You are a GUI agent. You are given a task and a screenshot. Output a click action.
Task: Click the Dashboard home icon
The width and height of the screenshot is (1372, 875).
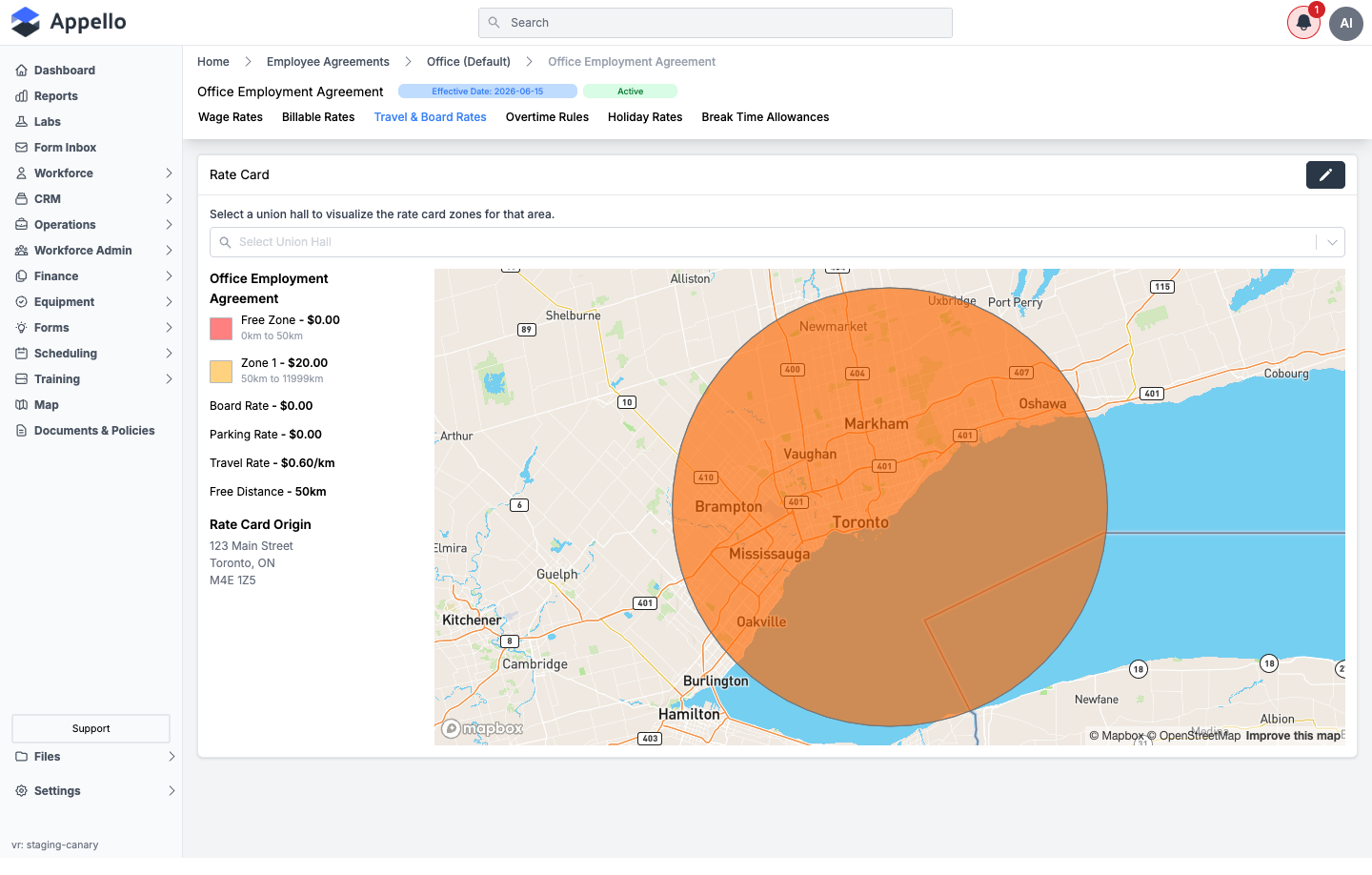(21, 71)
